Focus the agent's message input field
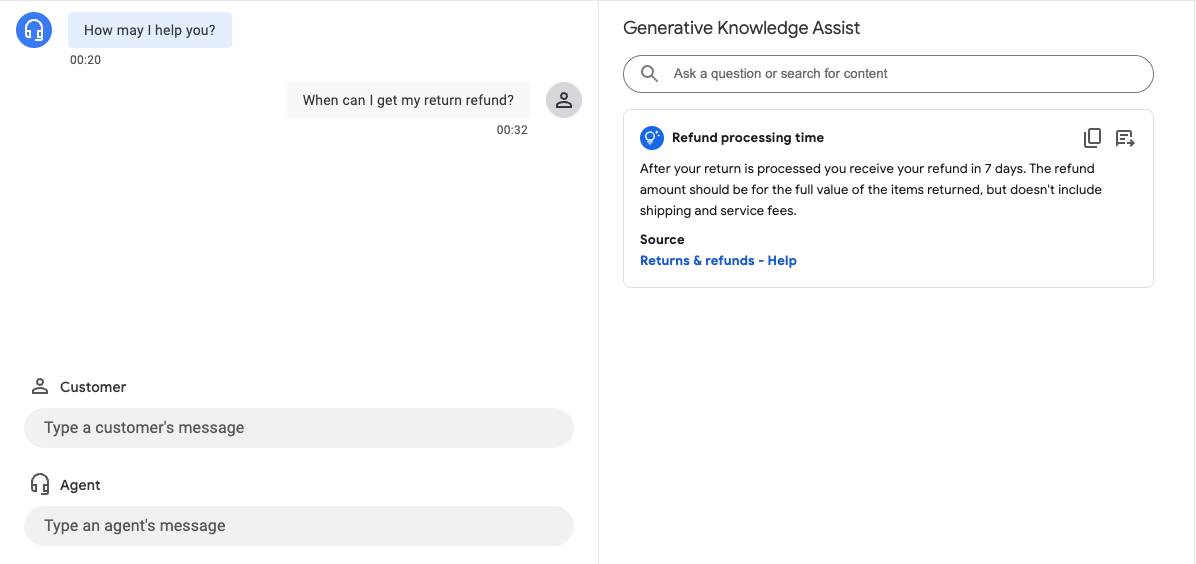 click(299, 526)
